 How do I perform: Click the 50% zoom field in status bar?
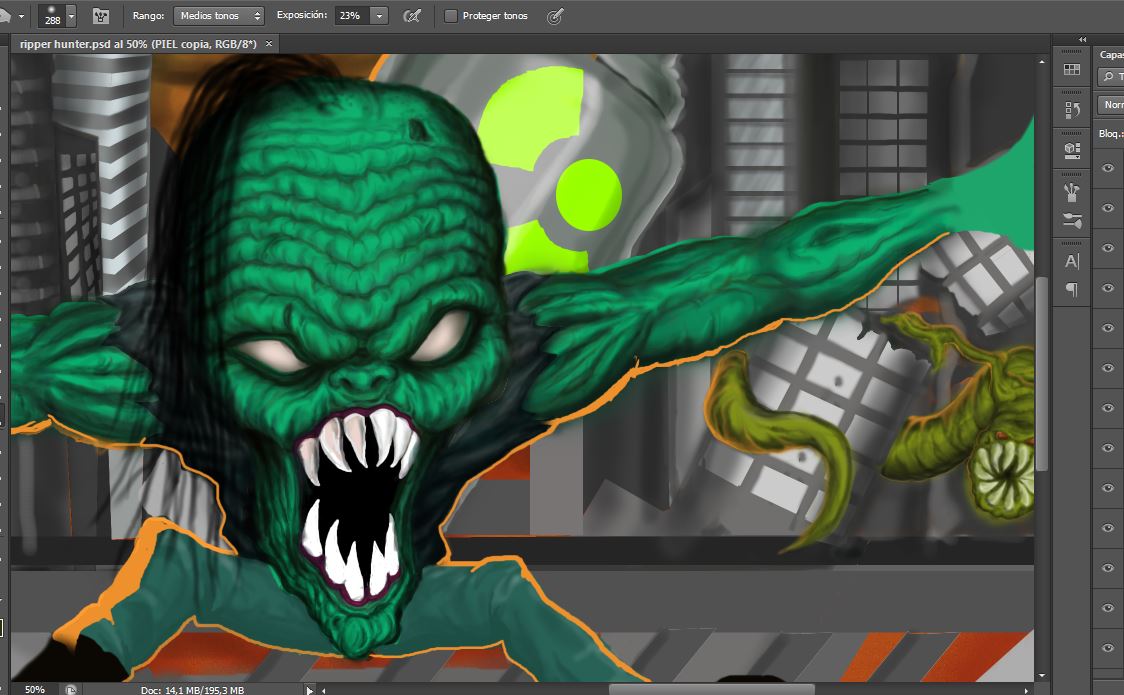click(x=33, y=687)
